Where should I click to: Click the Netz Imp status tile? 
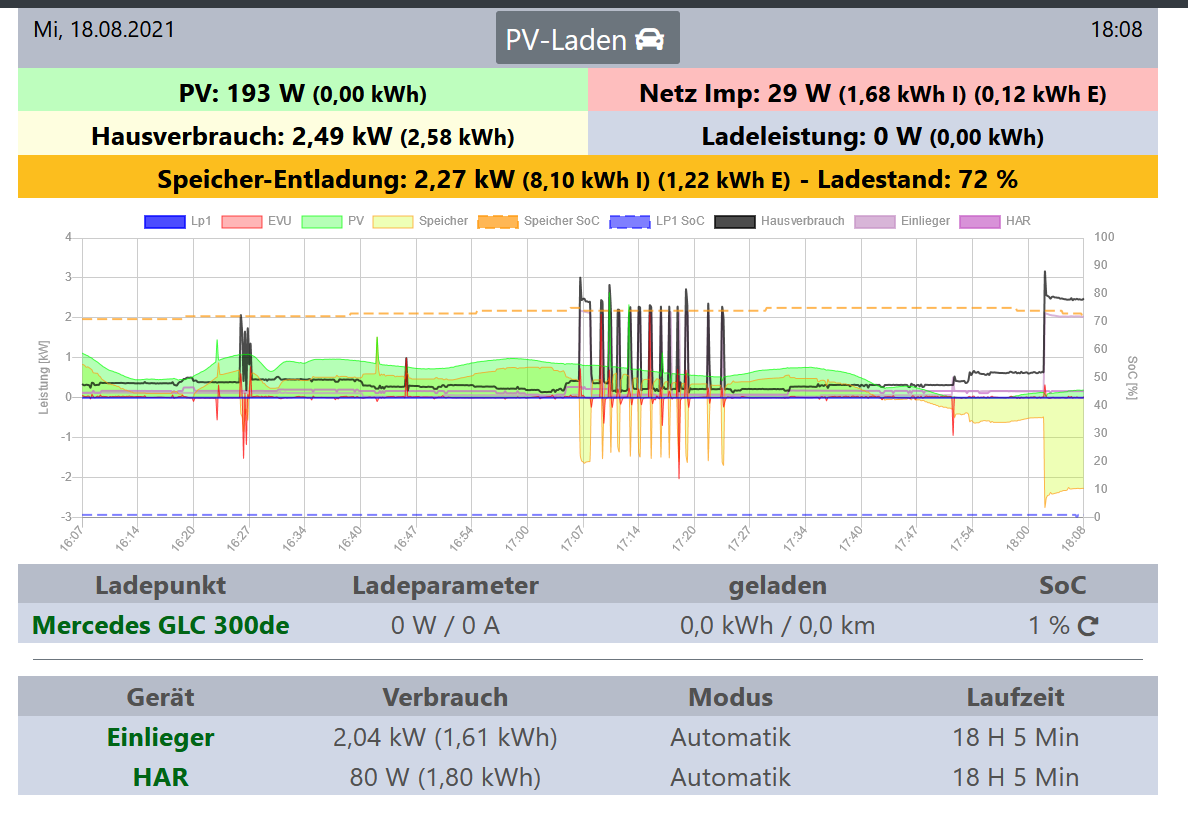pyautogui.click(x=872, y=94)
